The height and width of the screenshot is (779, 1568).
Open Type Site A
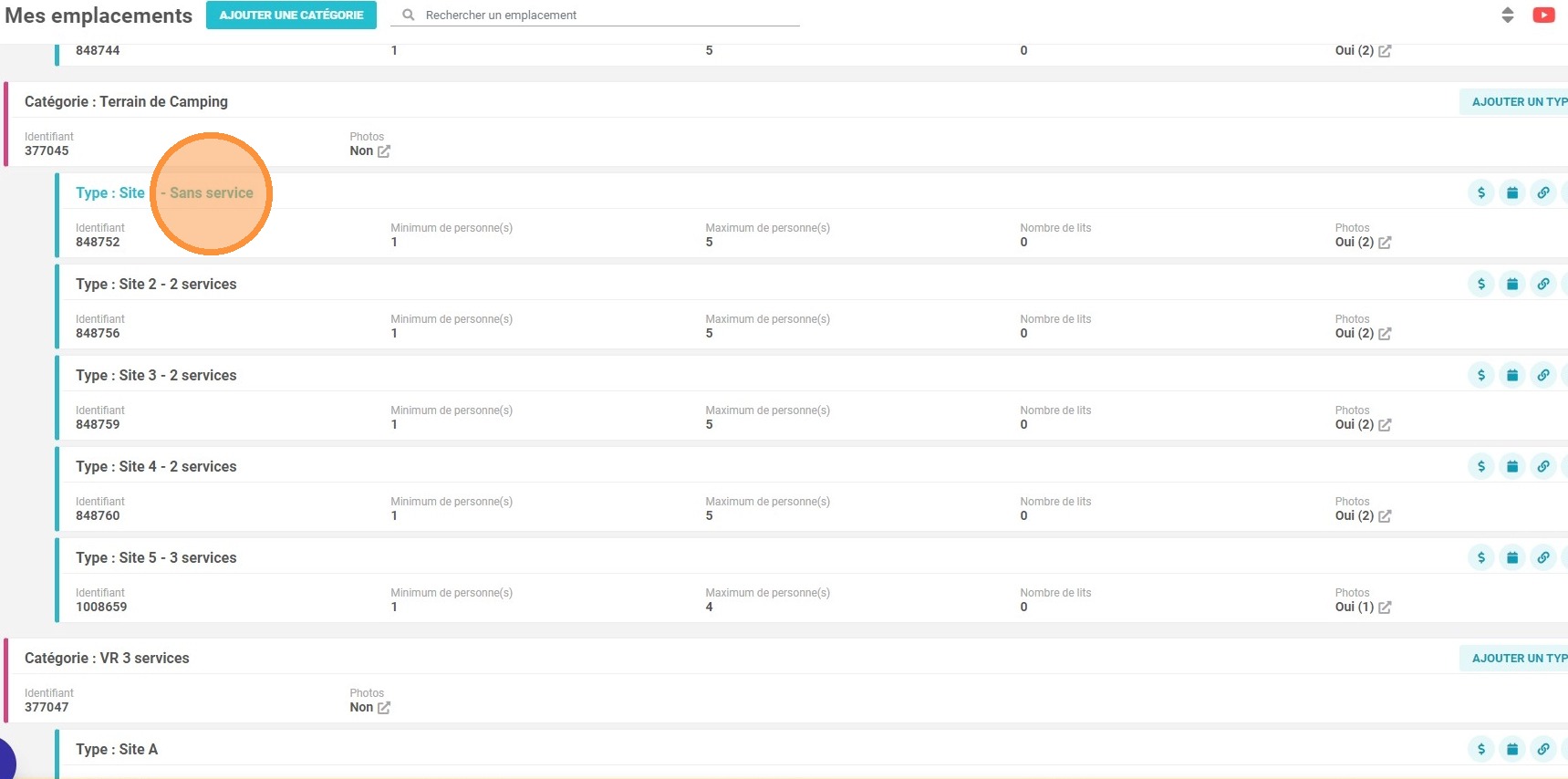[117, 749]
